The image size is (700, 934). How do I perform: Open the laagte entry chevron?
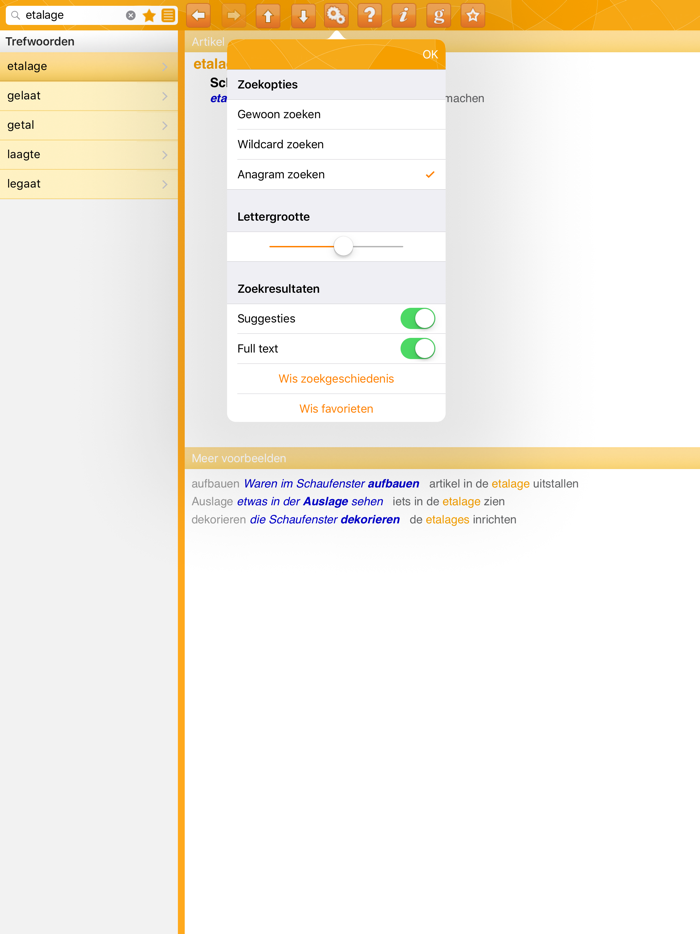pos(165,155)
